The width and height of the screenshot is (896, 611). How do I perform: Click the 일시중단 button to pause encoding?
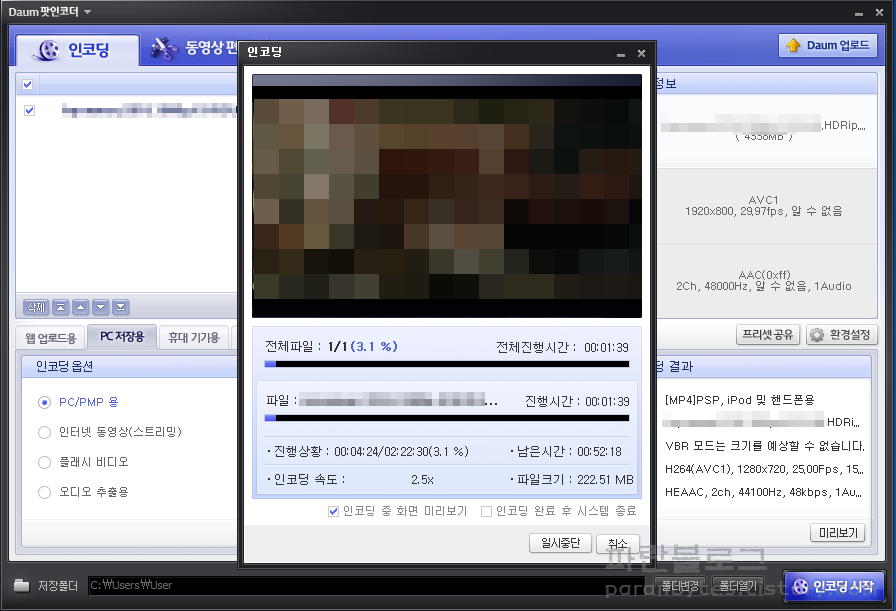coord(560,543)
